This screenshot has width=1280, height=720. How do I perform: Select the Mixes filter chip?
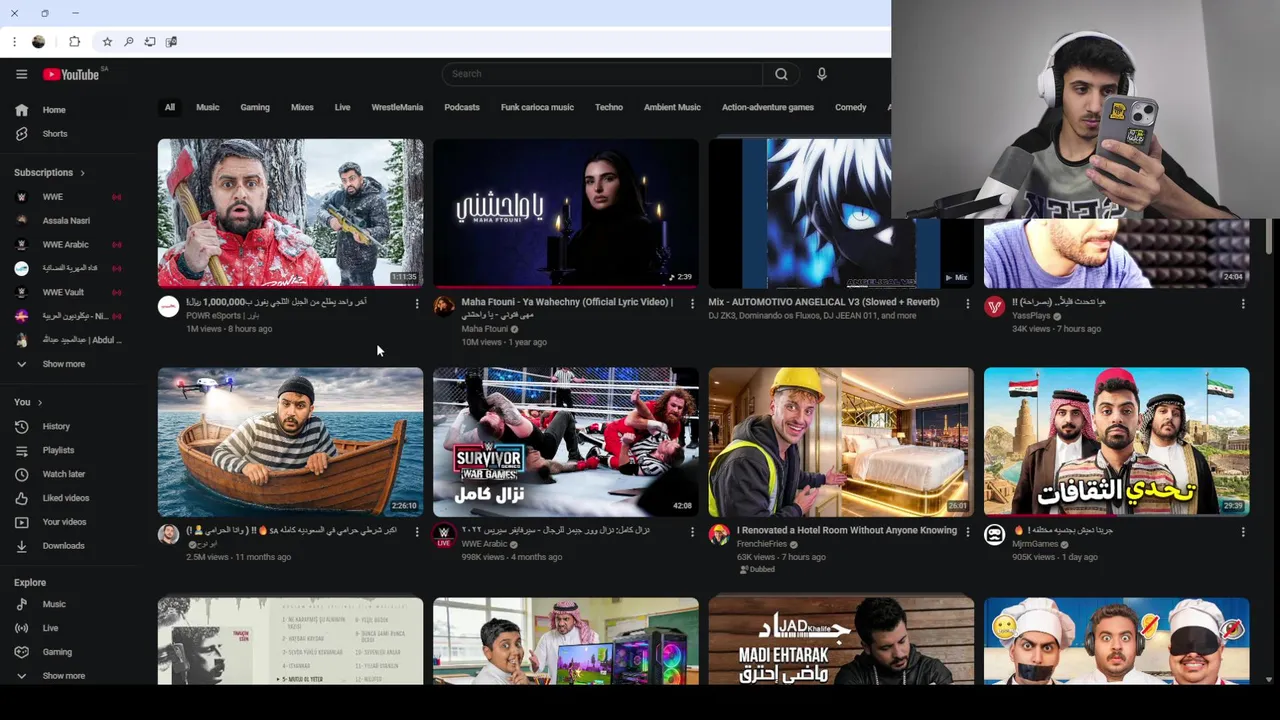coord(302,108)
